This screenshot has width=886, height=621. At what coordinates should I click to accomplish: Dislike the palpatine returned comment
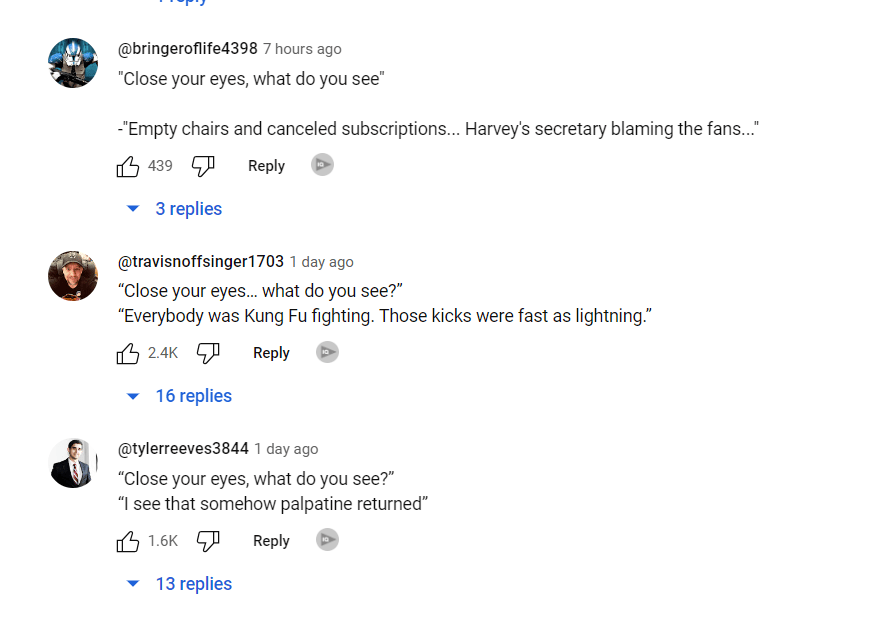coord(208,541)
